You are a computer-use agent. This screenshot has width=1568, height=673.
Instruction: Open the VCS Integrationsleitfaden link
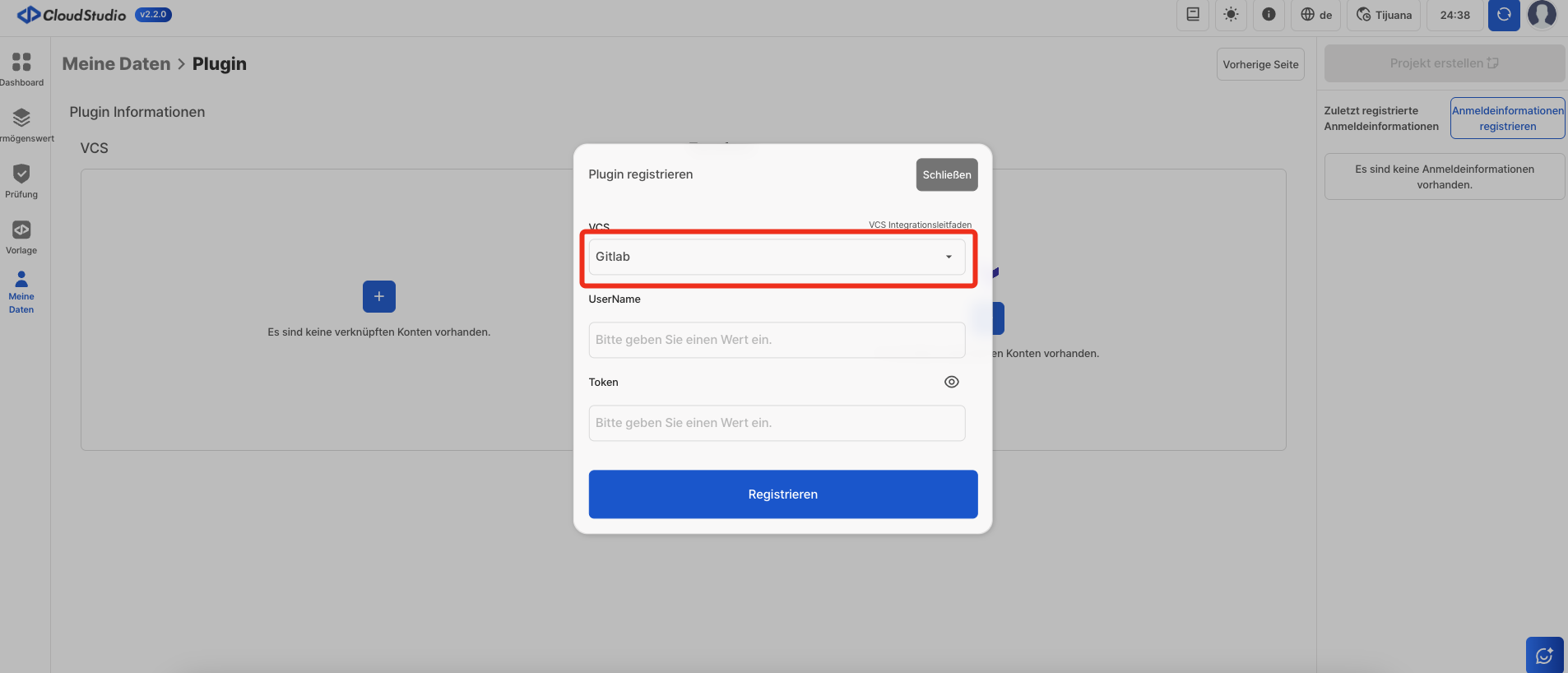(920, 225)
